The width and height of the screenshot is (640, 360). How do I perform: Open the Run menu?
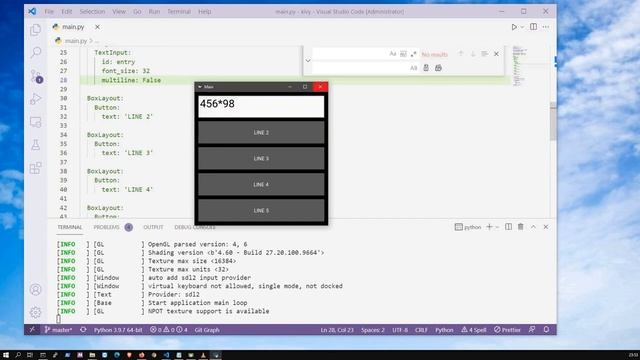tap(154, 11)
